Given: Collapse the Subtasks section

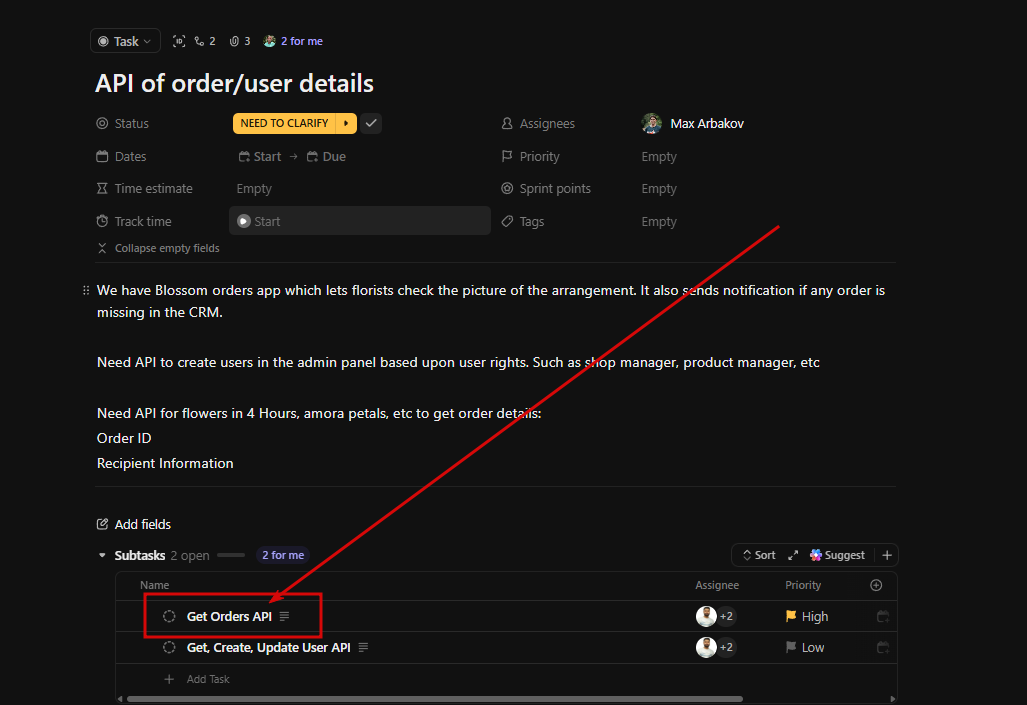Looking at the screenshot, I should tap(102, 556).
